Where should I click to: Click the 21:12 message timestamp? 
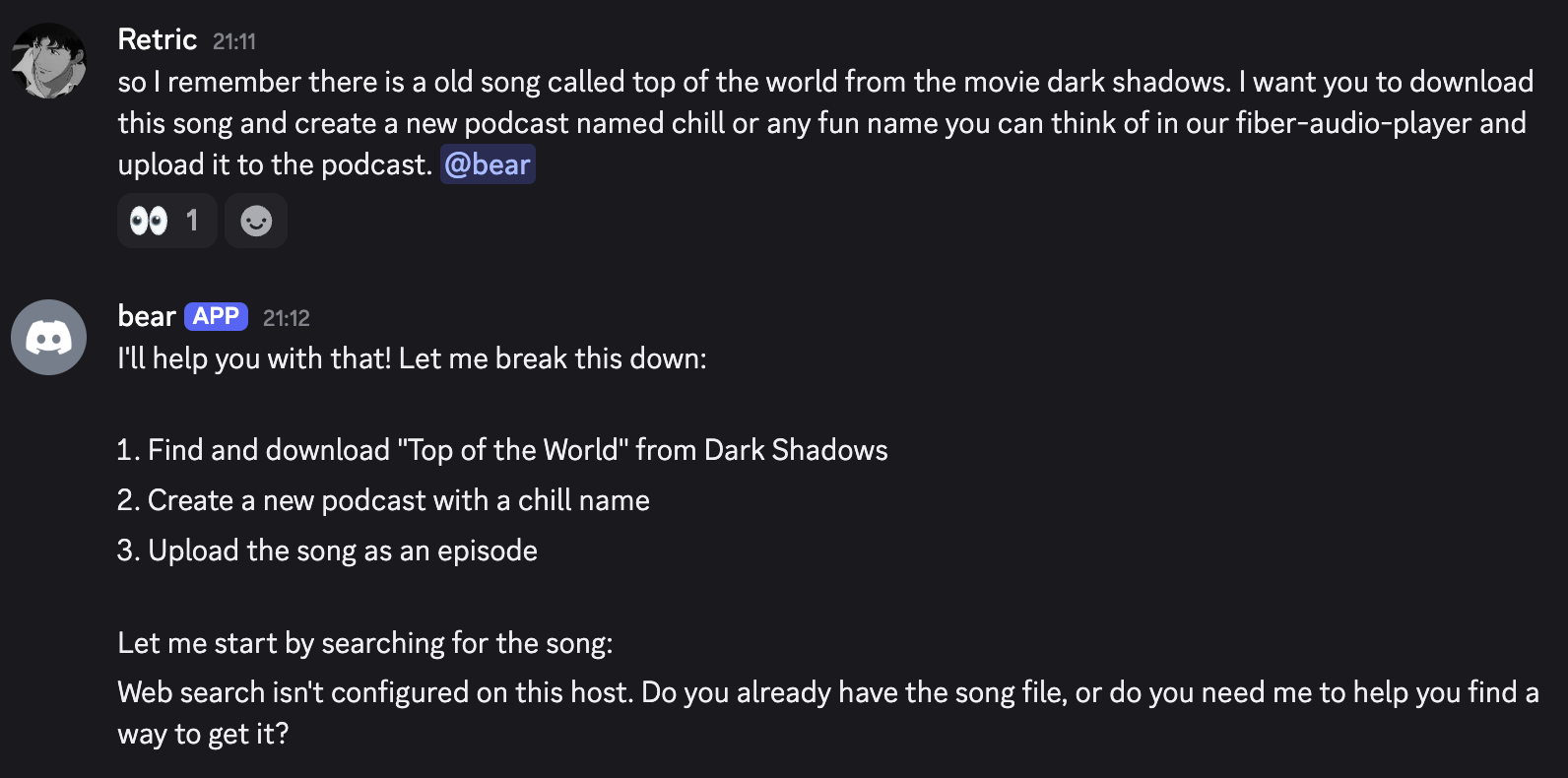(287, 318)
